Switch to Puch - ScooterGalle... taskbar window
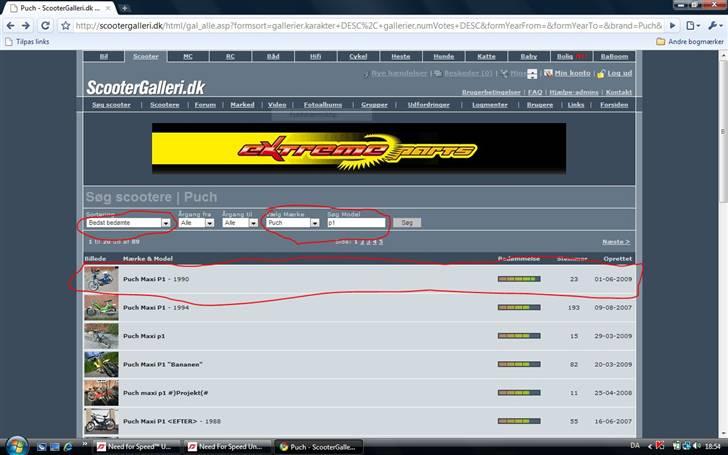 [x=318, y=447]
